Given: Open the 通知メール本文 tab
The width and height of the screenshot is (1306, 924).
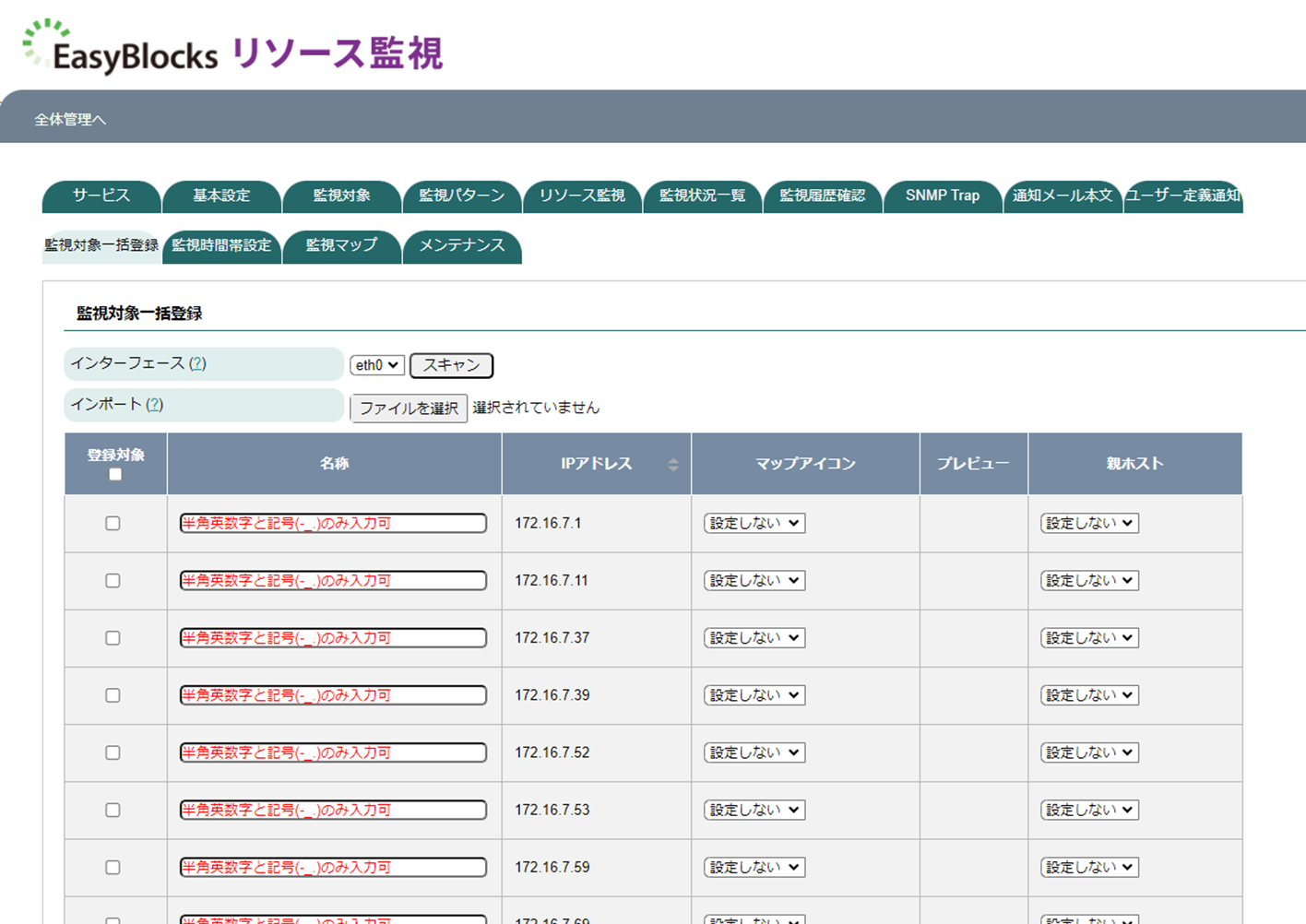Looking at the screenshot, I should (x=1063, y=196).
